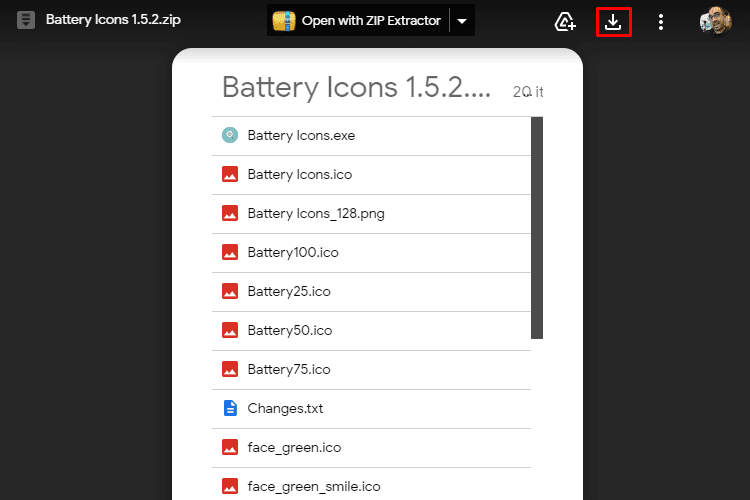The image size is (750, 500).
Task: Click the image icon beside Battery Icons.ico
Action: point(230,174)
